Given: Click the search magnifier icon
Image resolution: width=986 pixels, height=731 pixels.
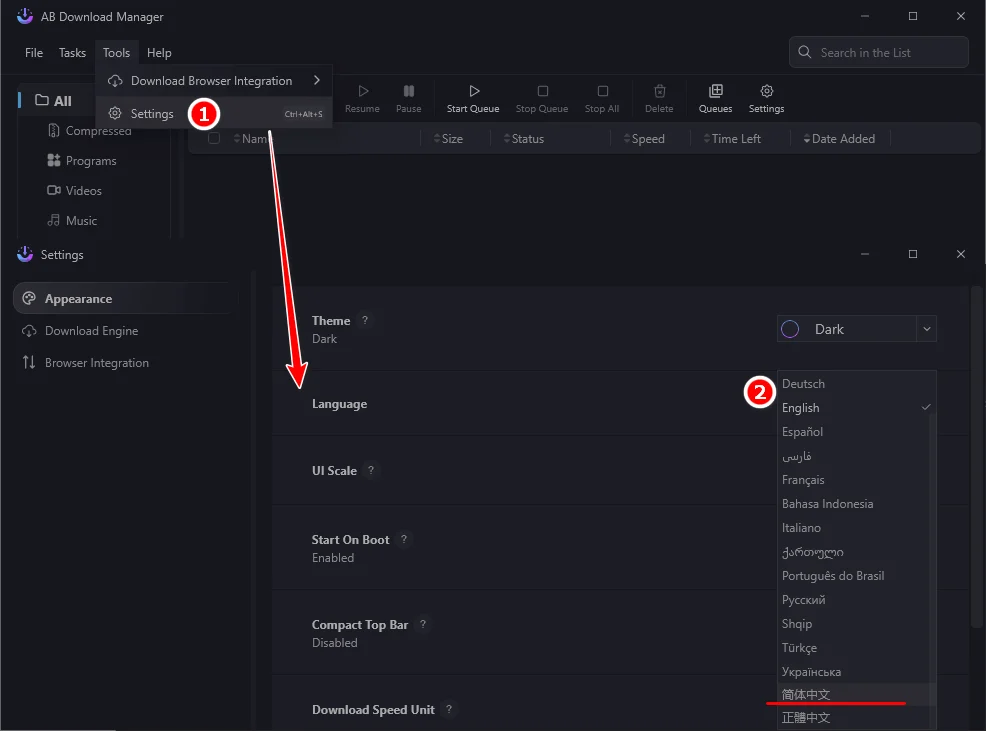Looking at the screenshot, I should pyautogui.click(x=804, y=52).
